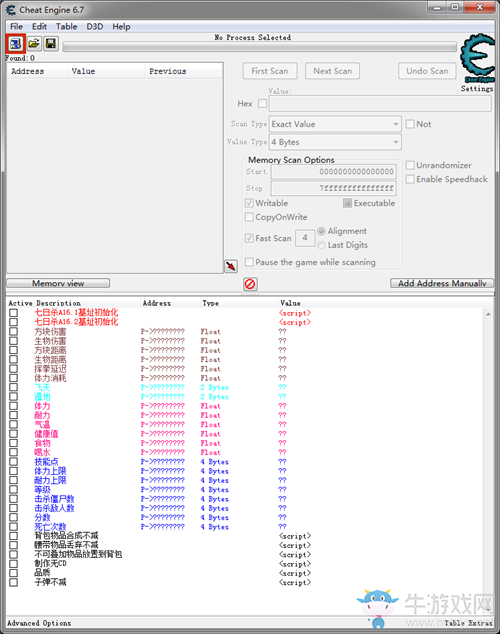500x634 pixels.
Task: Activate checkbox for 七日杀A16.2基址初始化
Action: coord(14,322)
